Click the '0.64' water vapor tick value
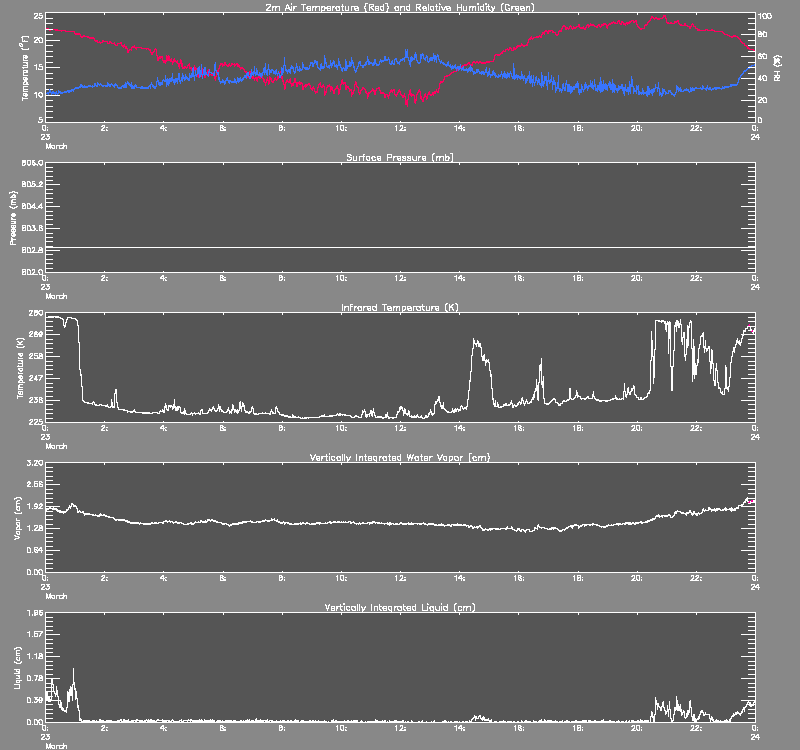The height and width of the screenshot is (750, 800). (35, 550)
